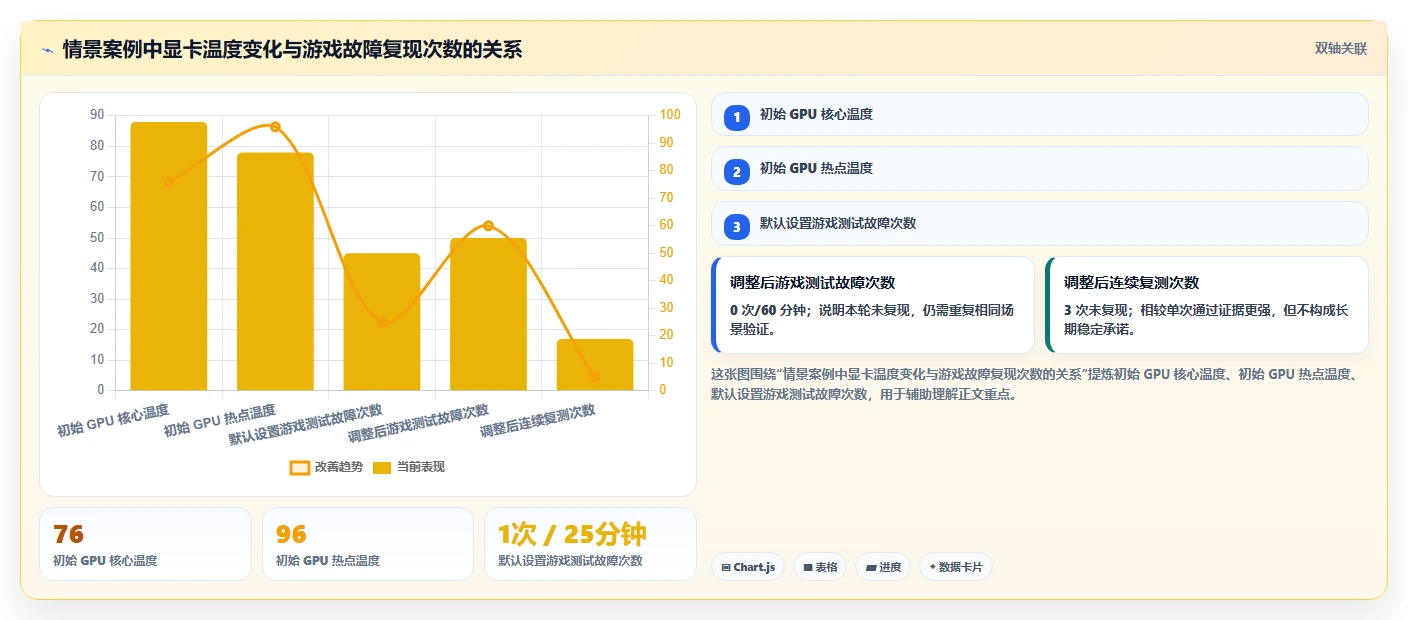The height and width of the screenshot is (620, 1408).
Task: Click the 当前表现 legend color box
Action: (x=382, y=467)
